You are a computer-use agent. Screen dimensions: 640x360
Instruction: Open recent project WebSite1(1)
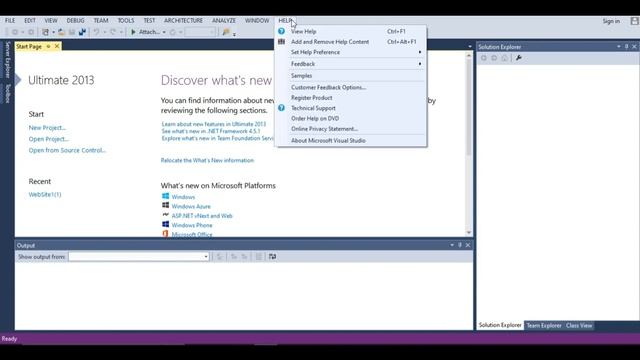point(45,194)
